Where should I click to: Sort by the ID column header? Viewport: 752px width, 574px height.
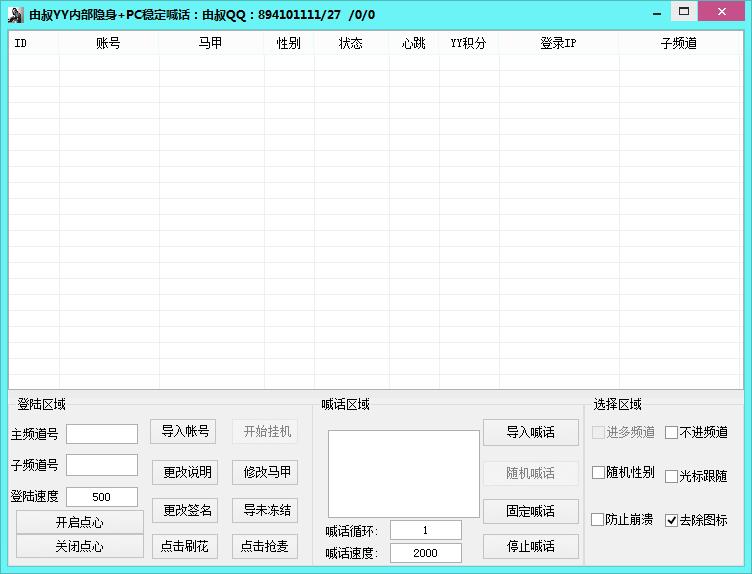(34, 44)
